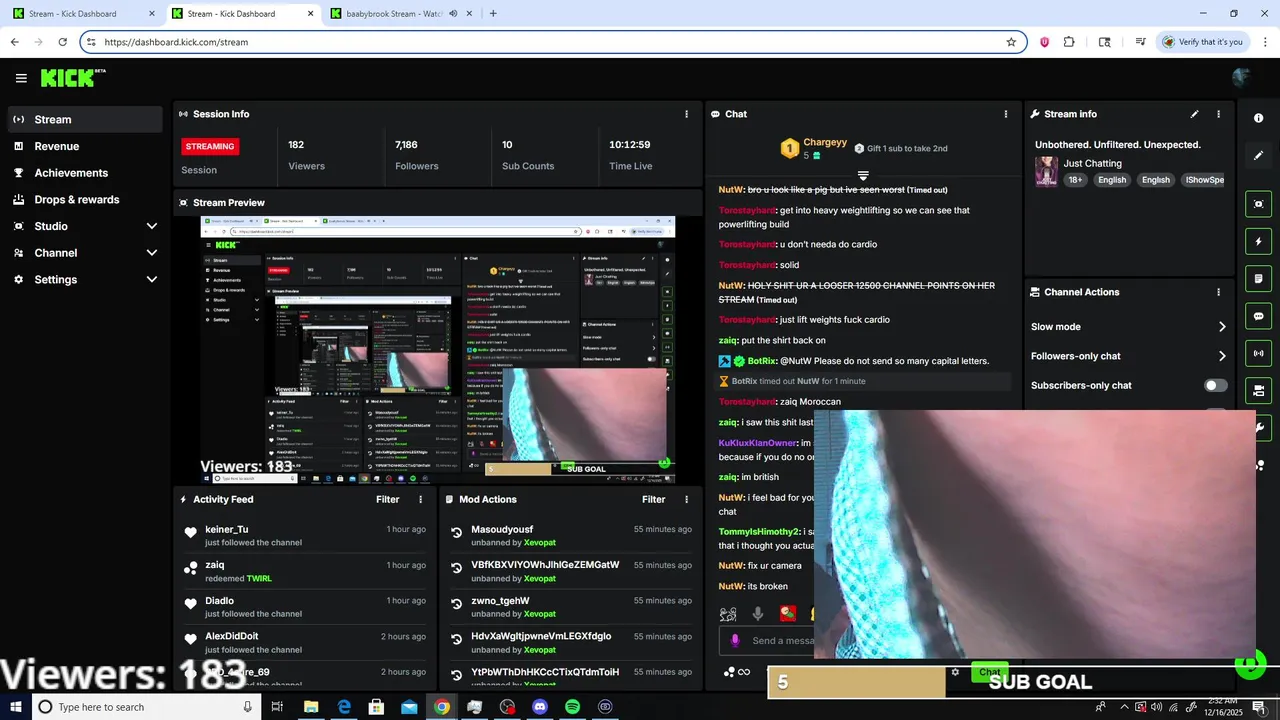1280x720 pixels.
Task: Open Discord from the taskbar
Action: click(x=540, y=707)
